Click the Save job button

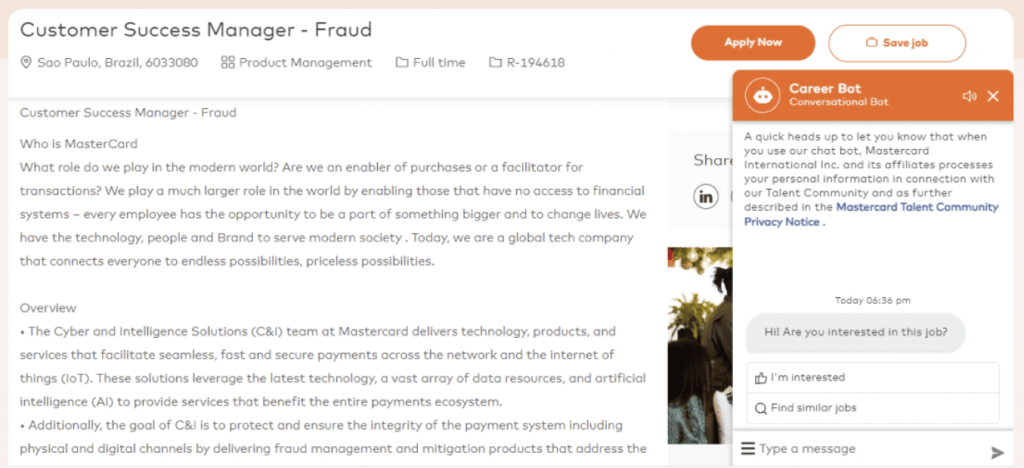(897, 43)
